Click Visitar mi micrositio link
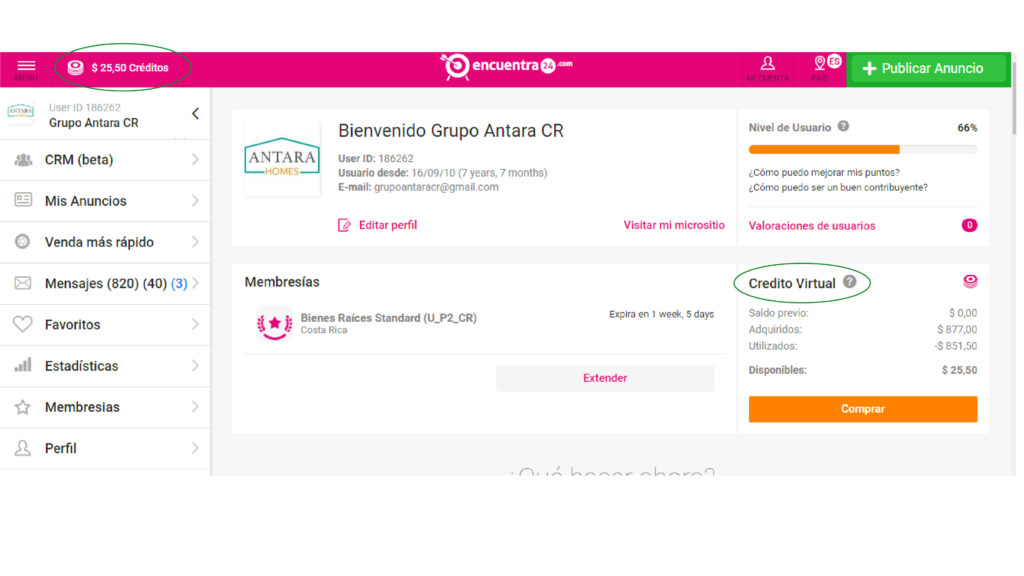Image resolution: width=1024 pixels, height=576 pixels. click(x=674, y=225)
